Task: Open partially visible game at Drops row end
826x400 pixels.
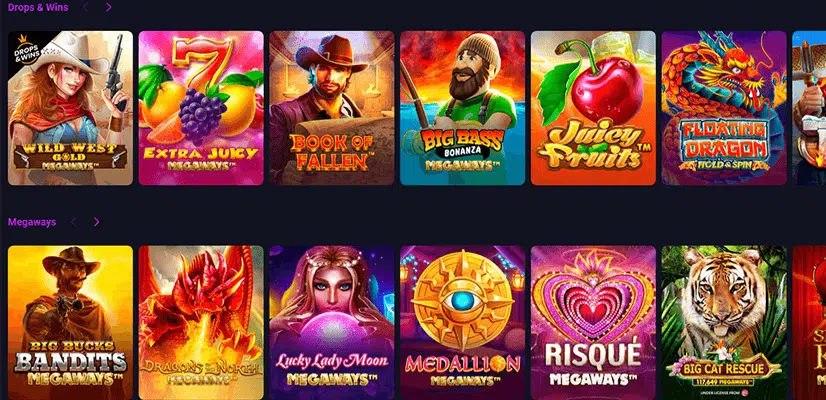Action: 809,108
